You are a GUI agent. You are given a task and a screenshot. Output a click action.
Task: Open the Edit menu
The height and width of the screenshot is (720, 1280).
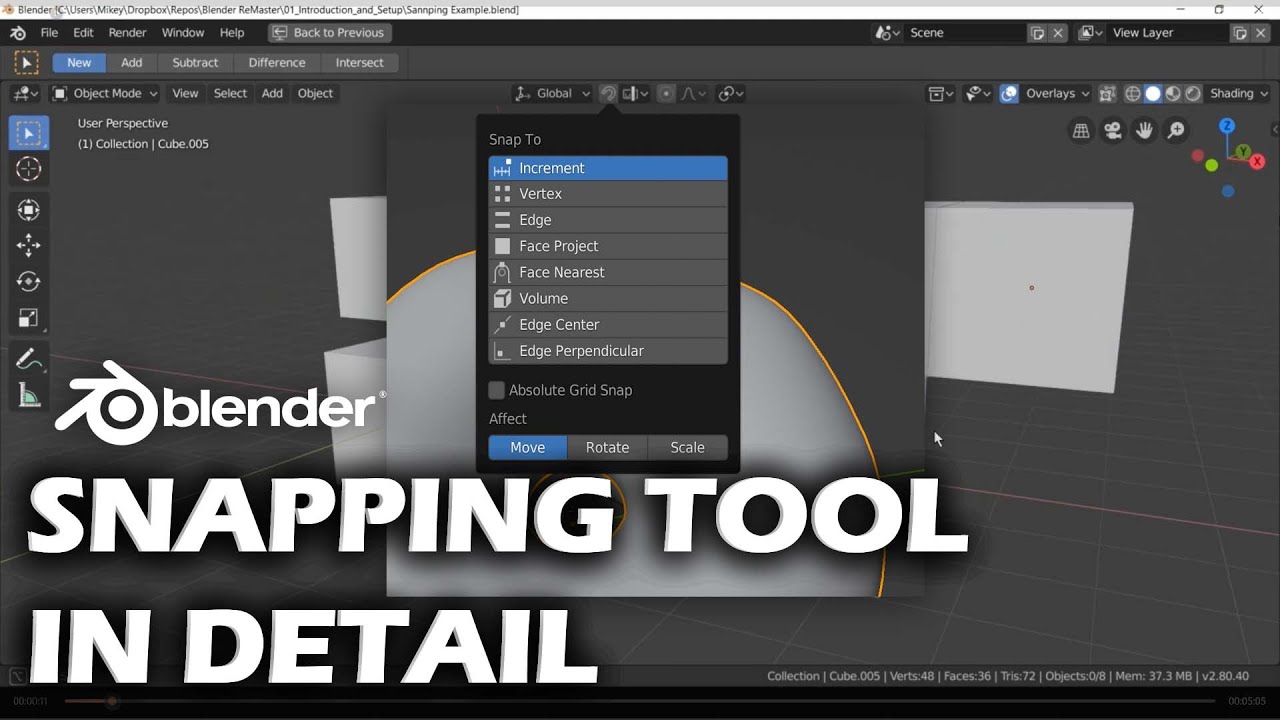tap(83, 33)
